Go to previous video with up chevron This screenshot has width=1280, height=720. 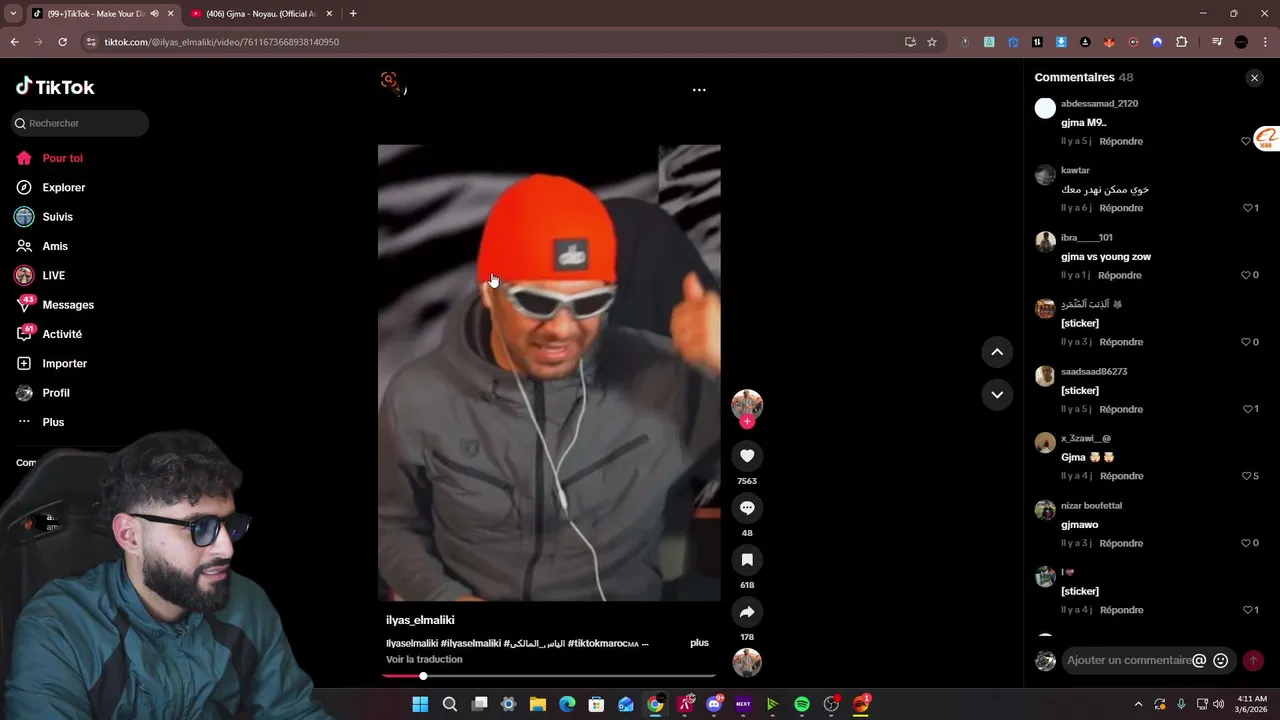point(997,352)
